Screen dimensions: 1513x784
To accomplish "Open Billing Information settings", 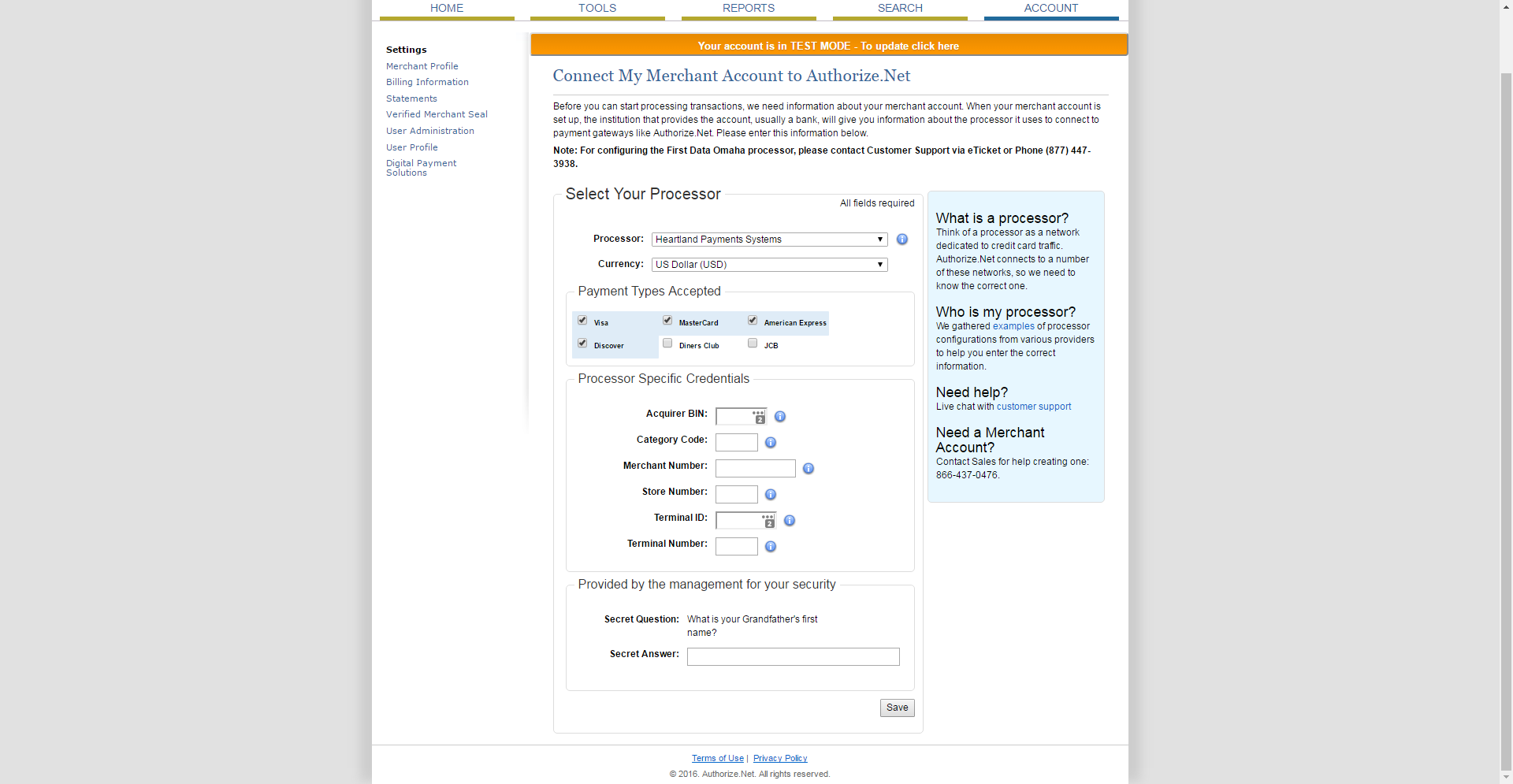I will [427, 82].
